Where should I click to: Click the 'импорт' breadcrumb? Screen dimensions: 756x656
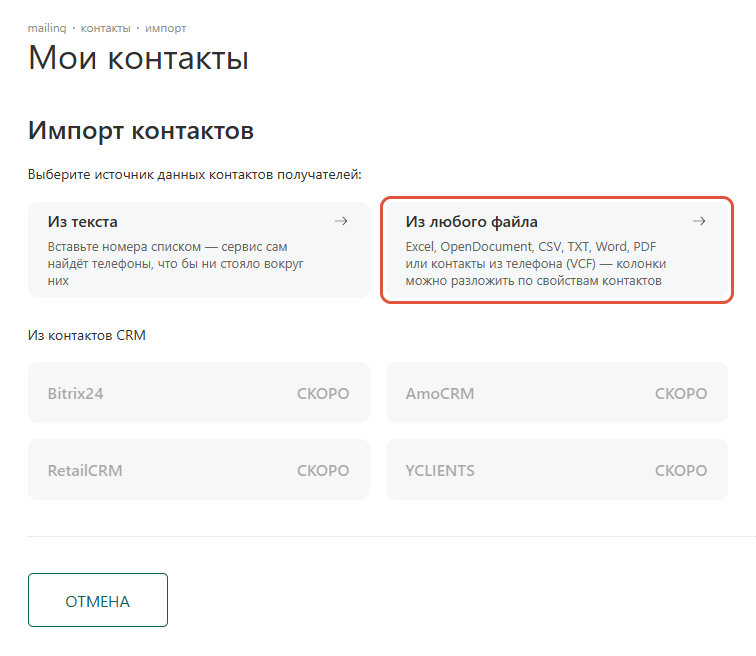click(165, 28)
